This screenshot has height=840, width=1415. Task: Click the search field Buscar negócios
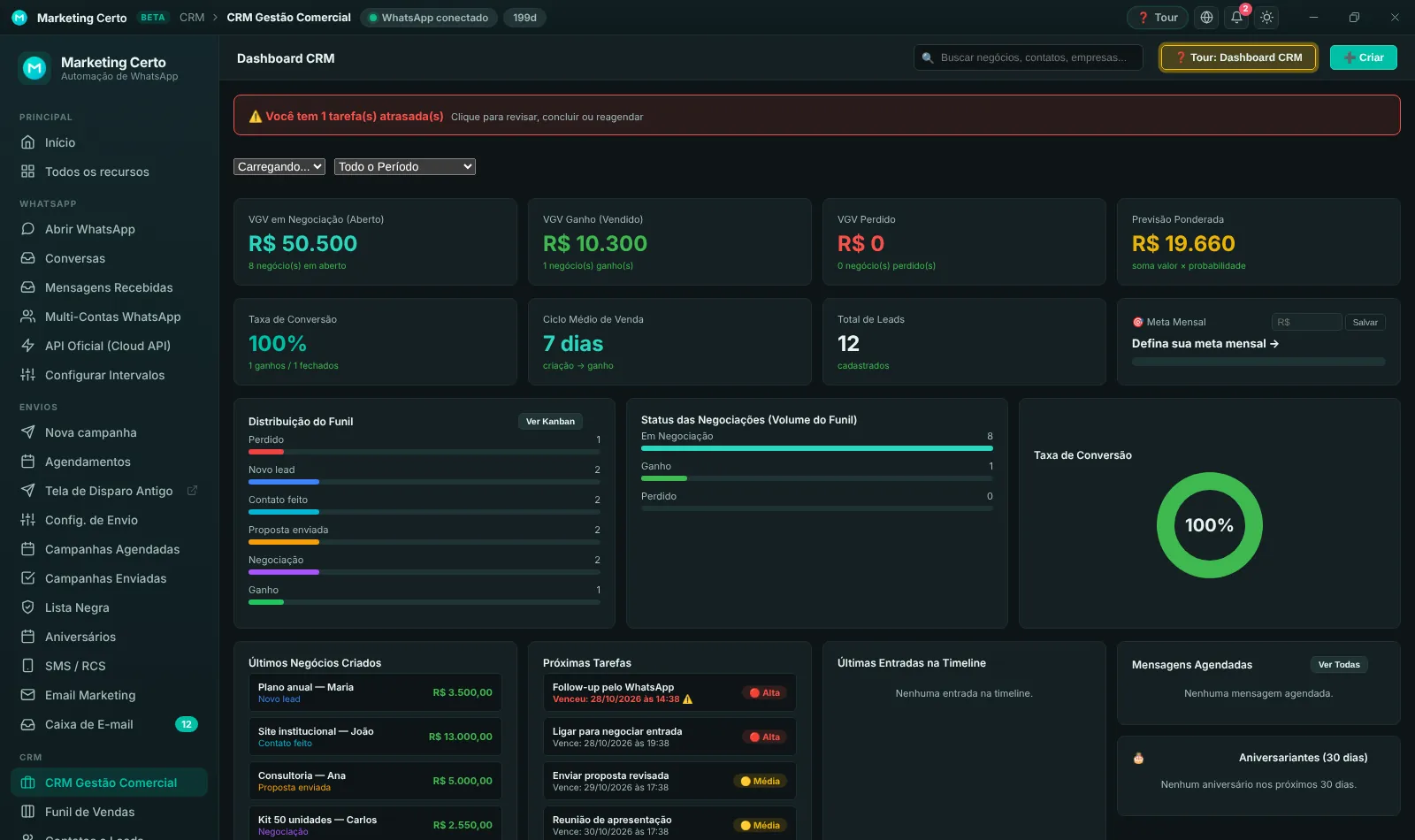pyautogui.click(x=1029, y=57)
